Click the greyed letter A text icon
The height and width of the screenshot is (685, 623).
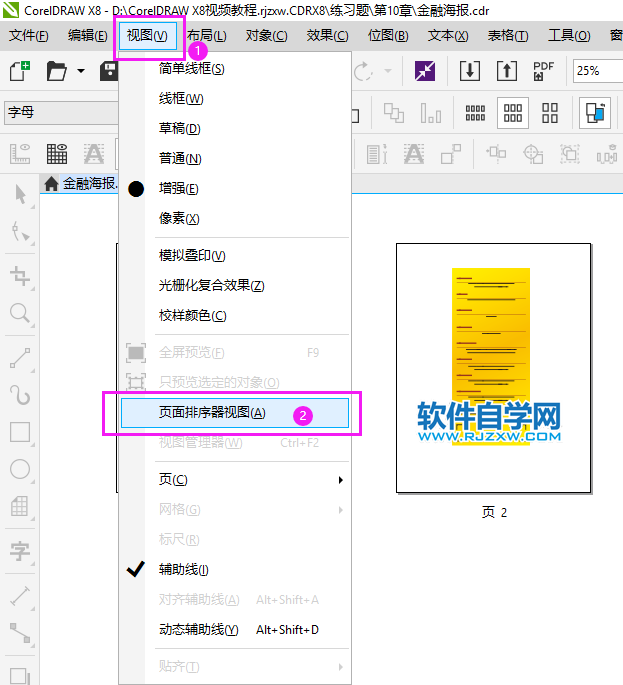tap(94, 154)
